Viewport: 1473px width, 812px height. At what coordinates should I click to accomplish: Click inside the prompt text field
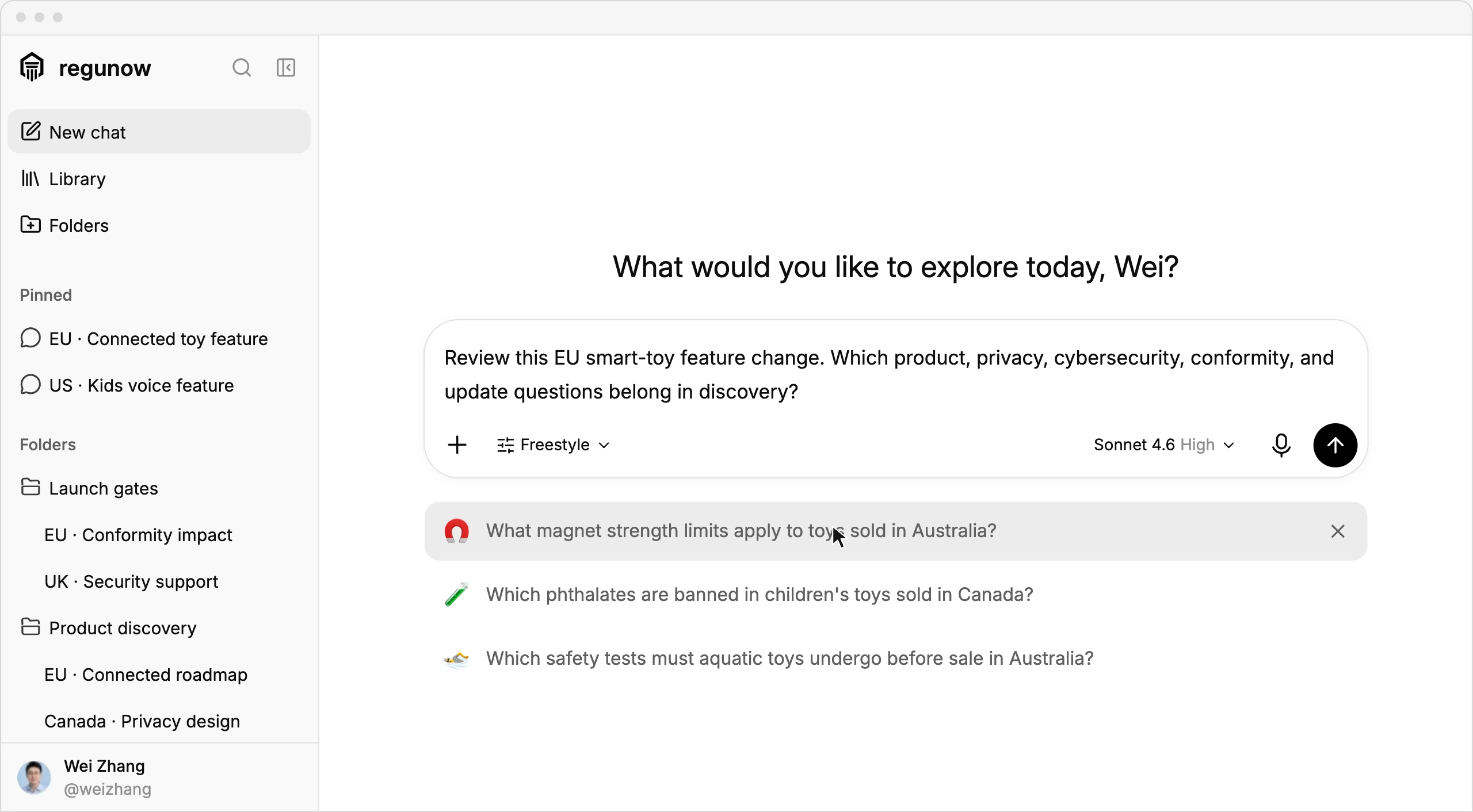pyautogui.click(x=895, y=375)
